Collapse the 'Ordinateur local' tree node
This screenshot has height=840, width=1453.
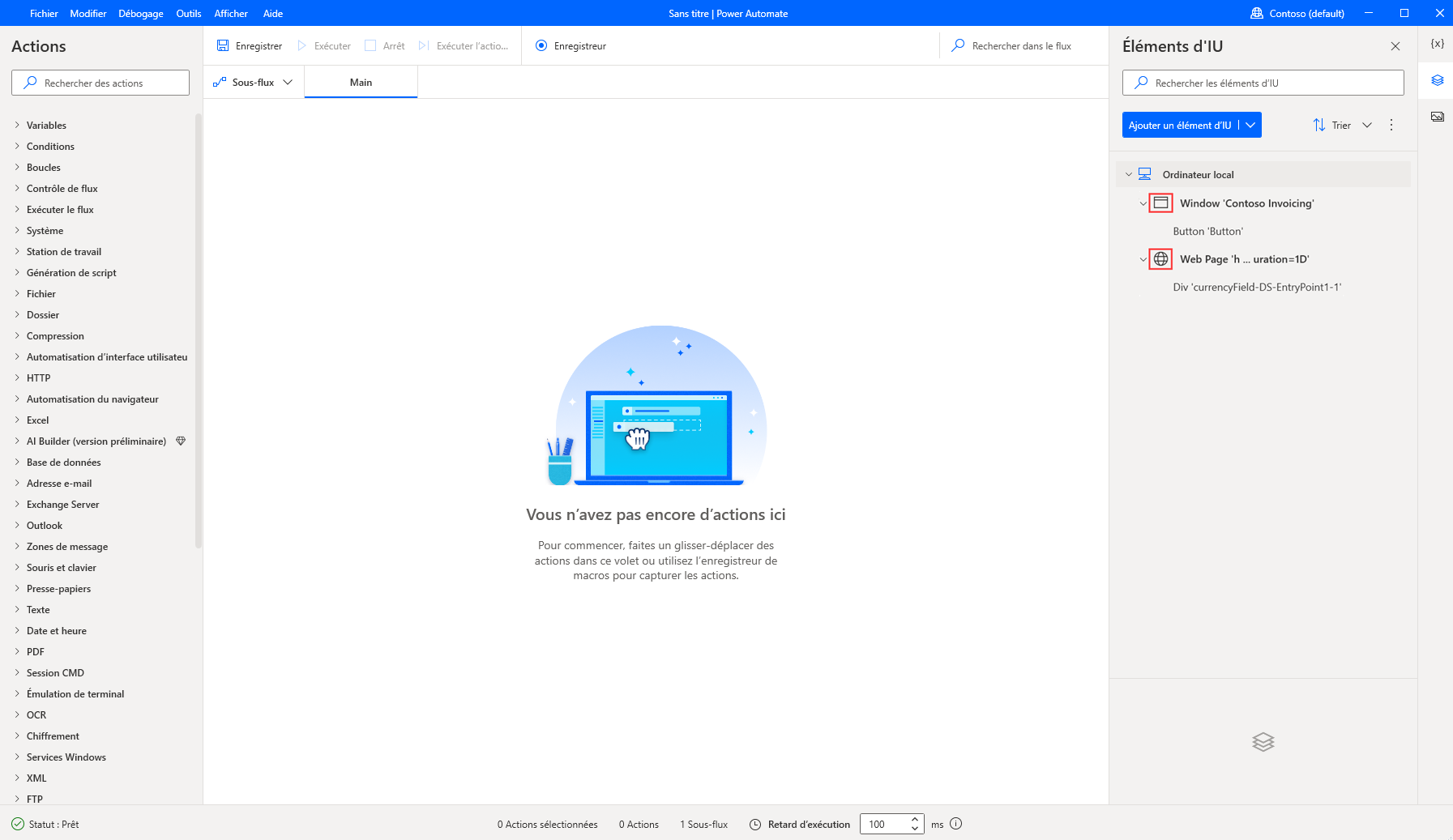tap(1129, 174)
